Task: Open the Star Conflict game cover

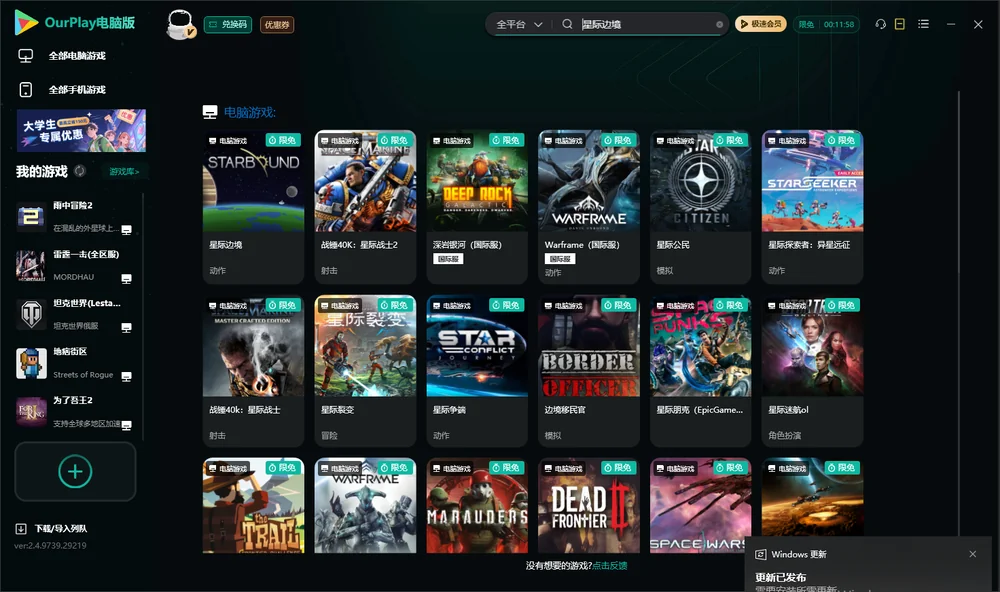Action: point(477,346)
